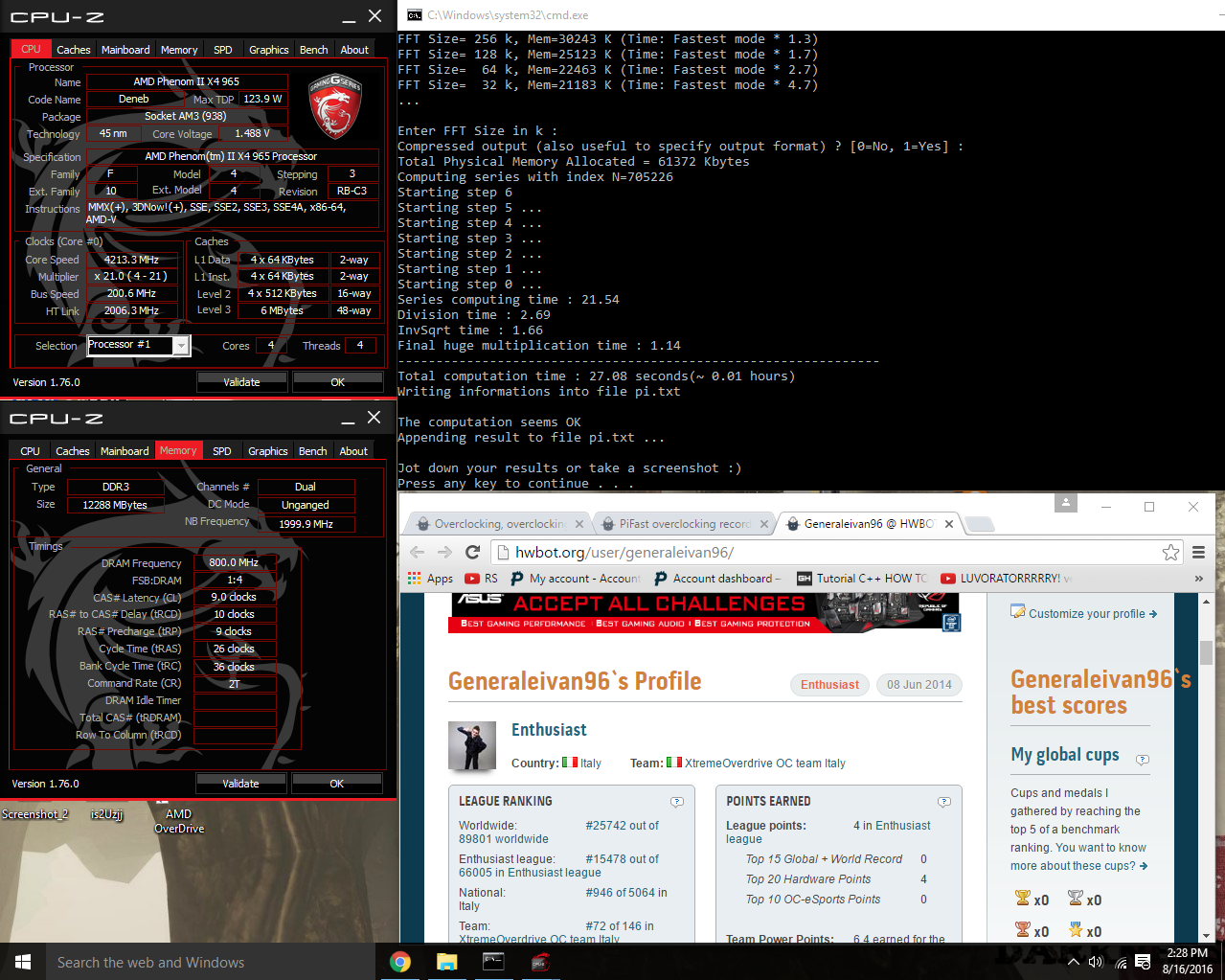Switch to the cmd window via taskbar
The image size is (1225, 980).
click(x=493, y=962)
